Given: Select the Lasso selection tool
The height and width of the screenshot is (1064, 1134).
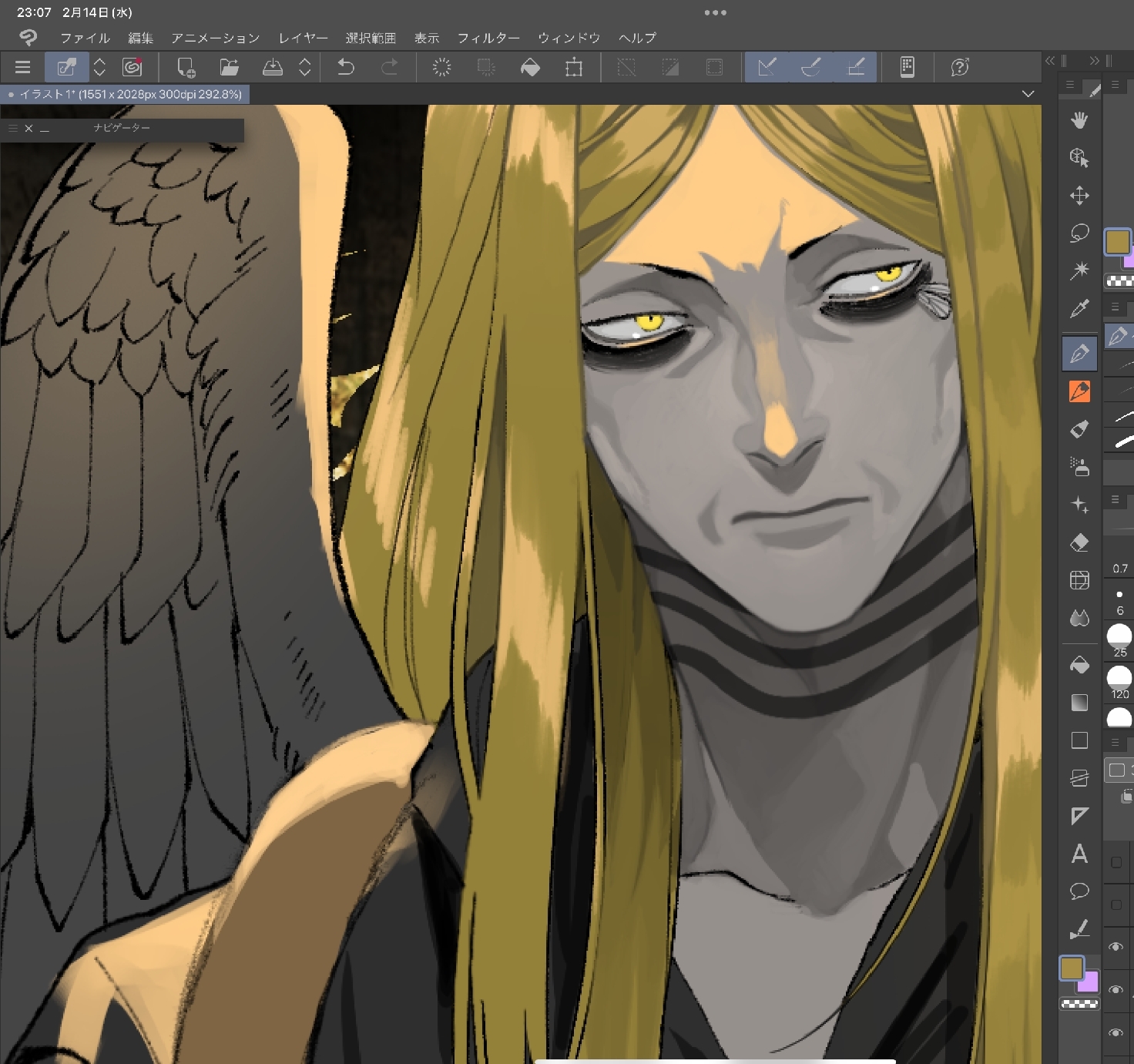Looking at the screenshot, I should click(x=1079, y=233).
